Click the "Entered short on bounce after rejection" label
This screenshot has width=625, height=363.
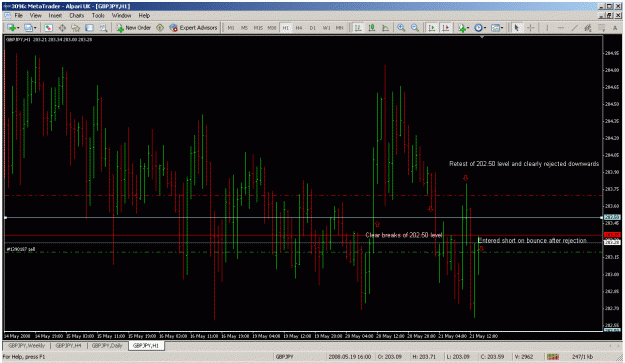coord(532,241)
